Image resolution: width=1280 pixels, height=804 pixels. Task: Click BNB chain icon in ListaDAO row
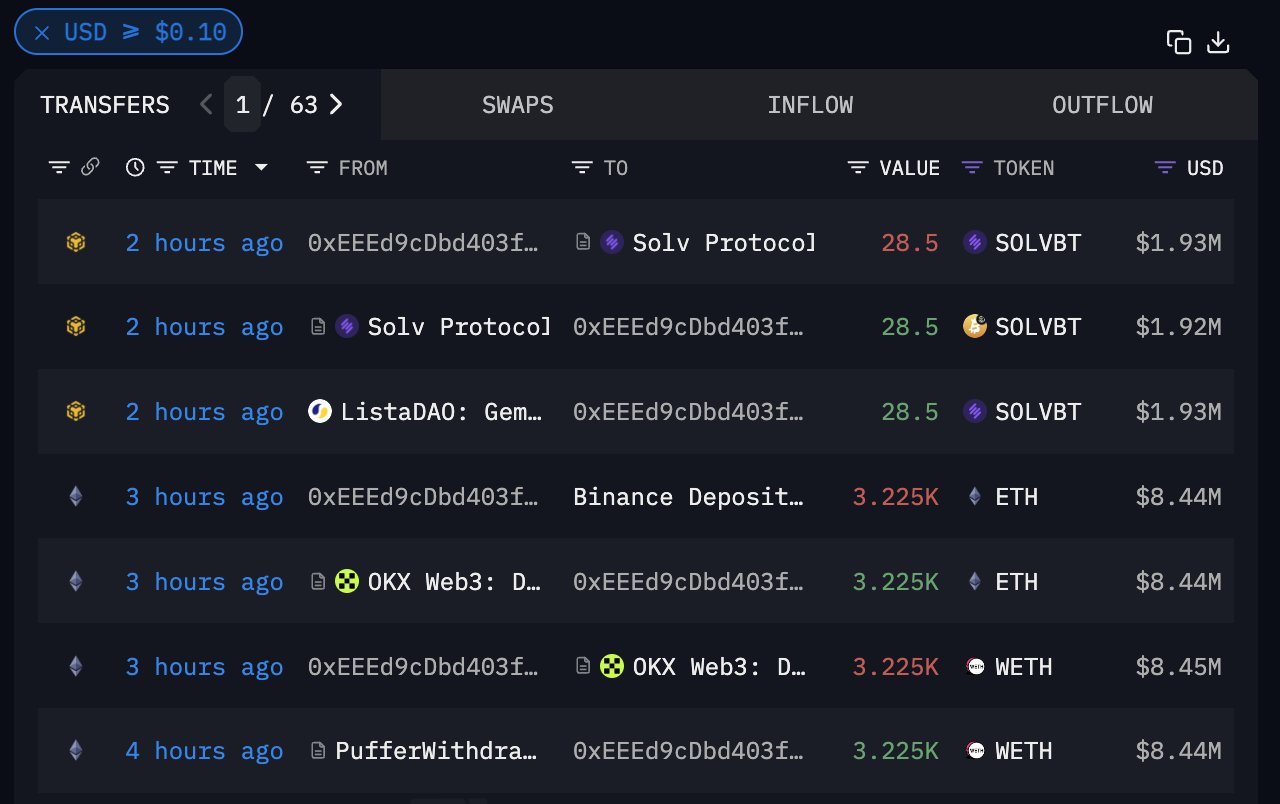[75, 412]
